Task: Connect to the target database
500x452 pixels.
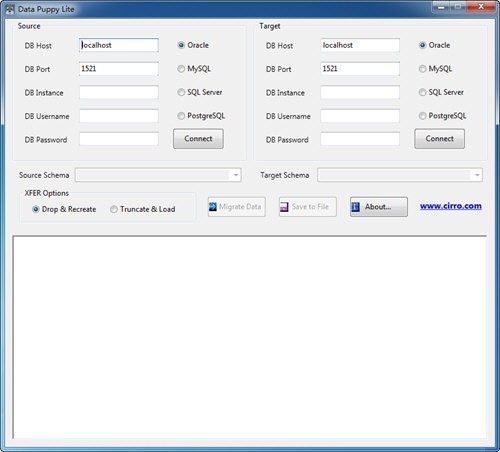Action: [x=439, y=139]
